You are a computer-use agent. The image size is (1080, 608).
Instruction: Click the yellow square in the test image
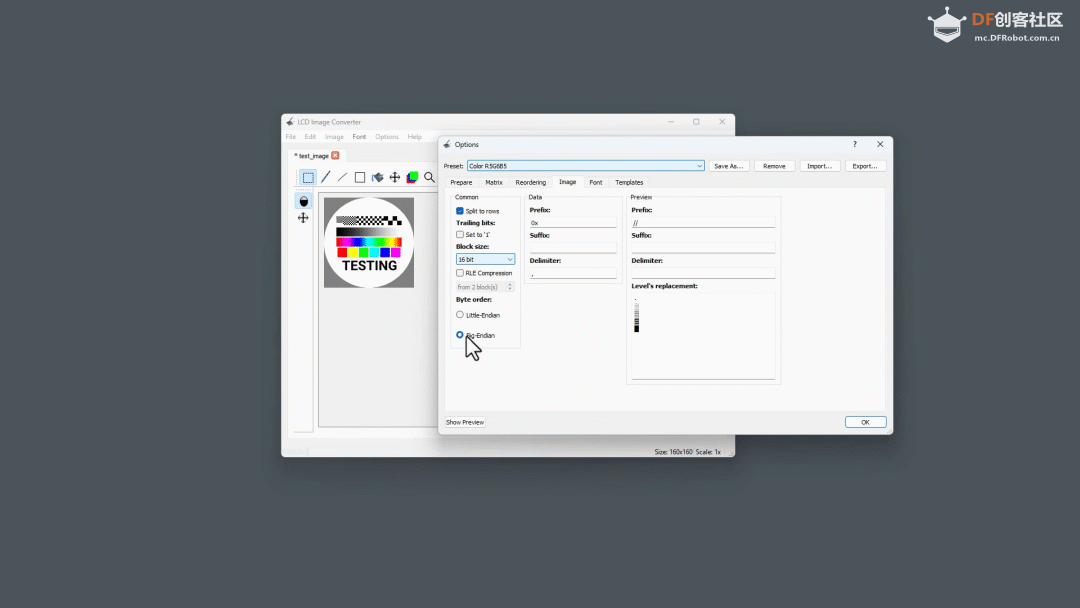click(353, 253)
